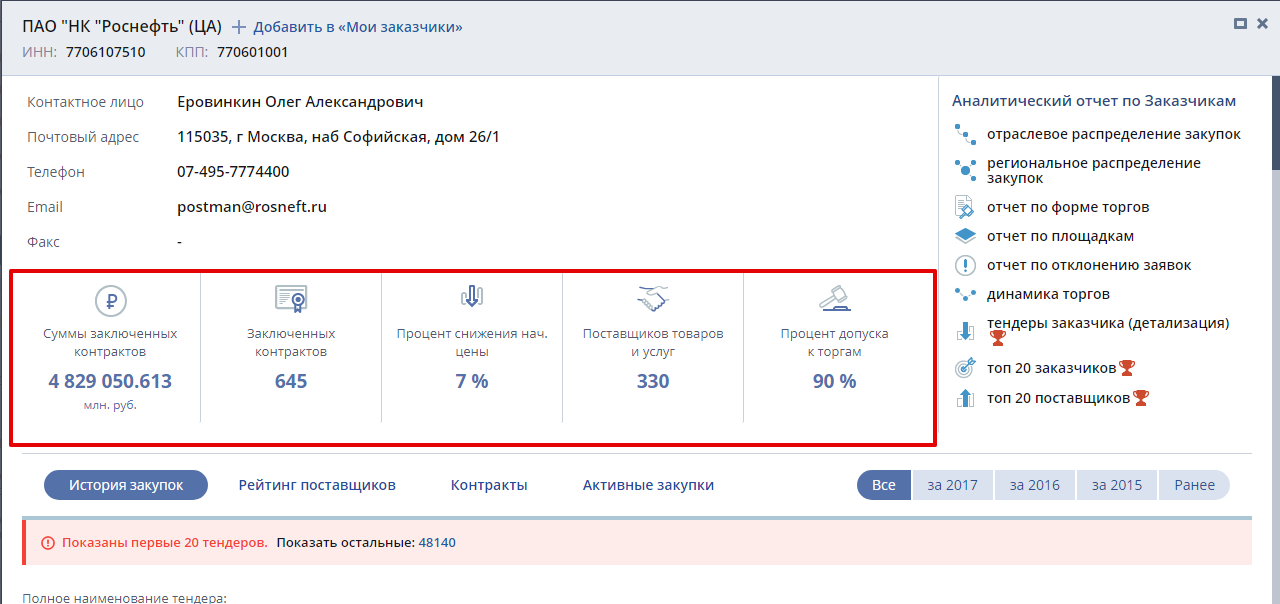Click the postal address 115035, г Москва
Viewport: 1280px width, 604px height.
(x=338, y=137)
